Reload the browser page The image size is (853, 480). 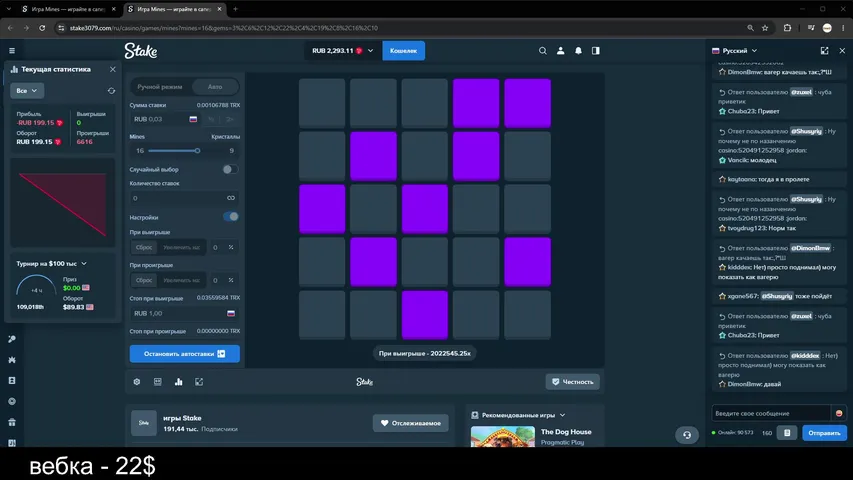pos(42,28)
